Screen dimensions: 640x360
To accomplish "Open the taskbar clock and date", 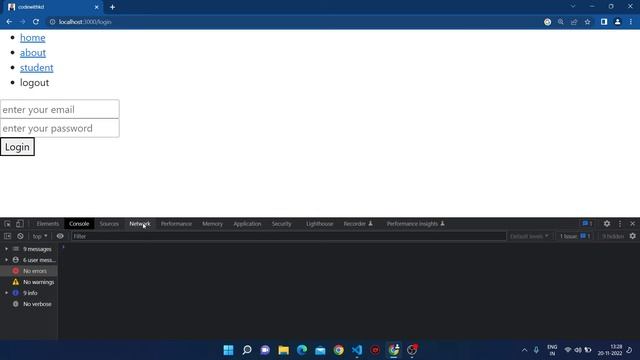I will 610,350.
